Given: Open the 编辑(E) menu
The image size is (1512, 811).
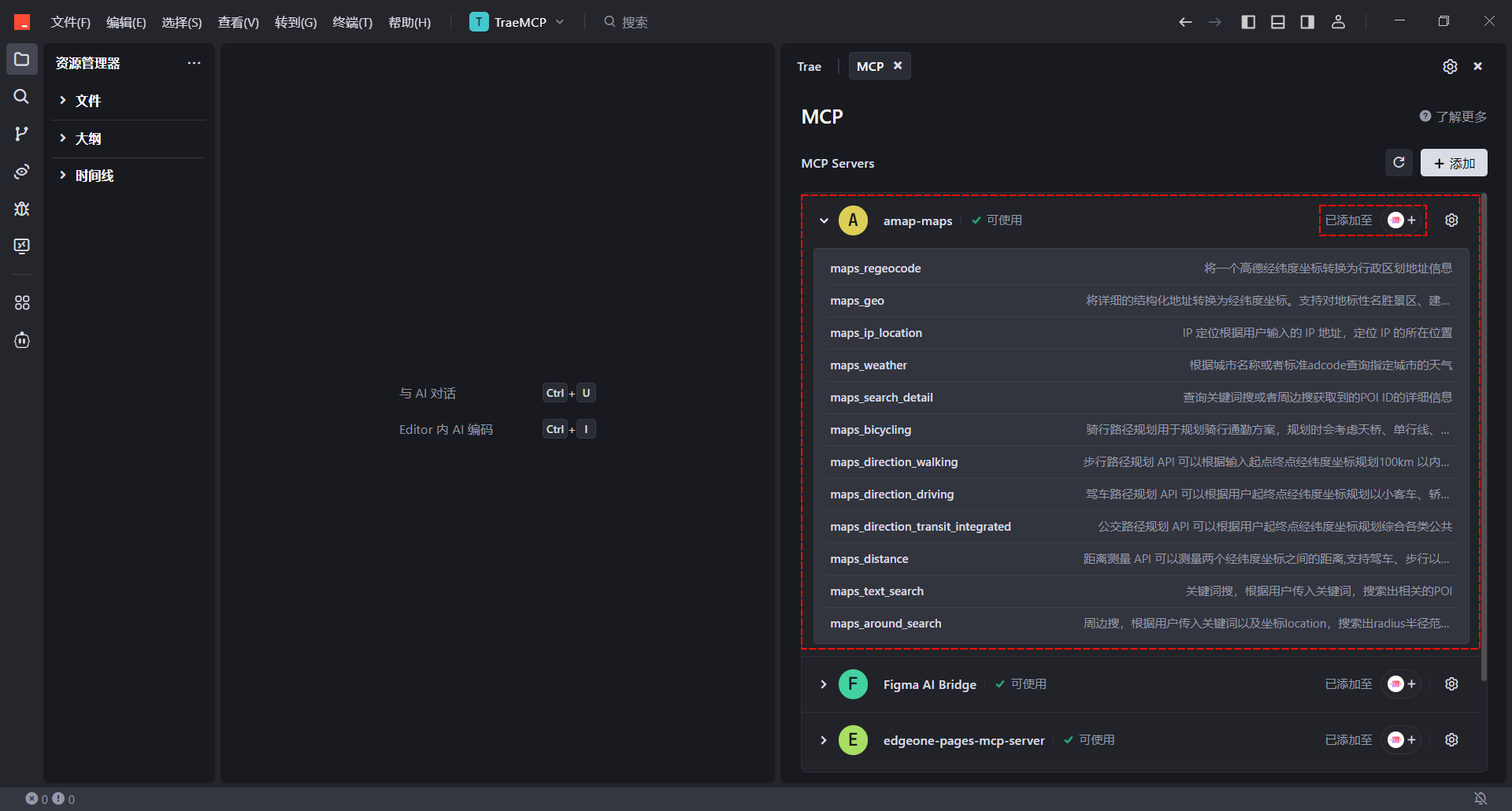Looking at the screenshot, I should coord(126,22).
